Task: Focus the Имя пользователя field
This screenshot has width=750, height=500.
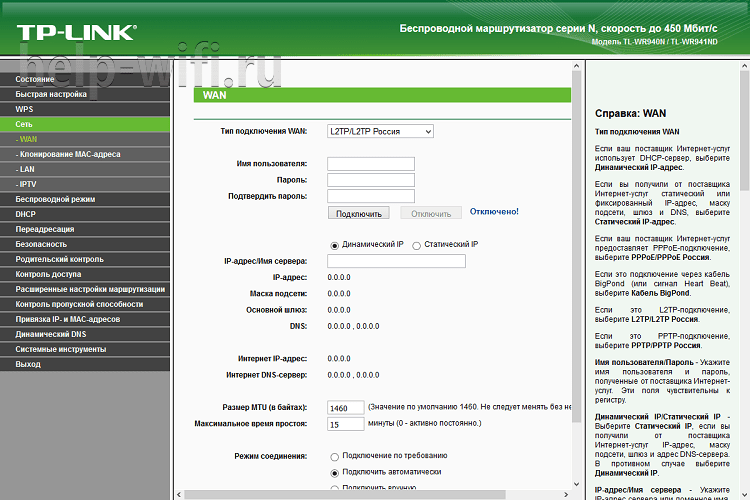Action: (x=371, y=164)
